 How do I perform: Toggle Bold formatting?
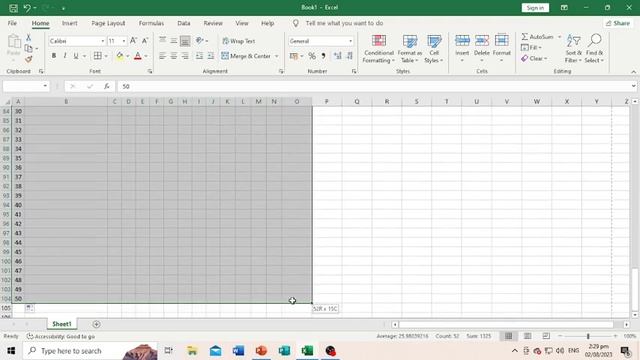pos(53,56)
